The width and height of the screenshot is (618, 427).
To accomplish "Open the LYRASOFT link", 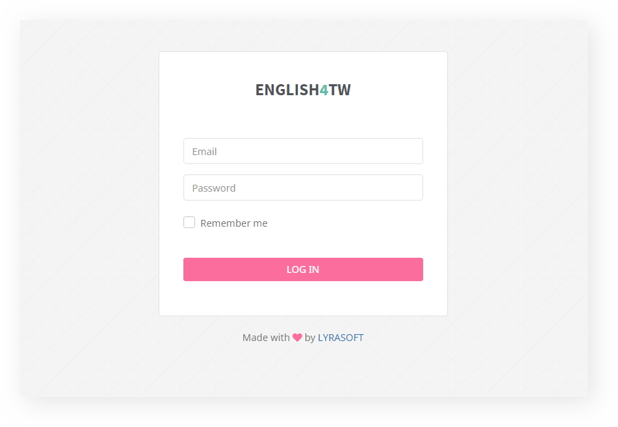I will (x=340, y=338).
